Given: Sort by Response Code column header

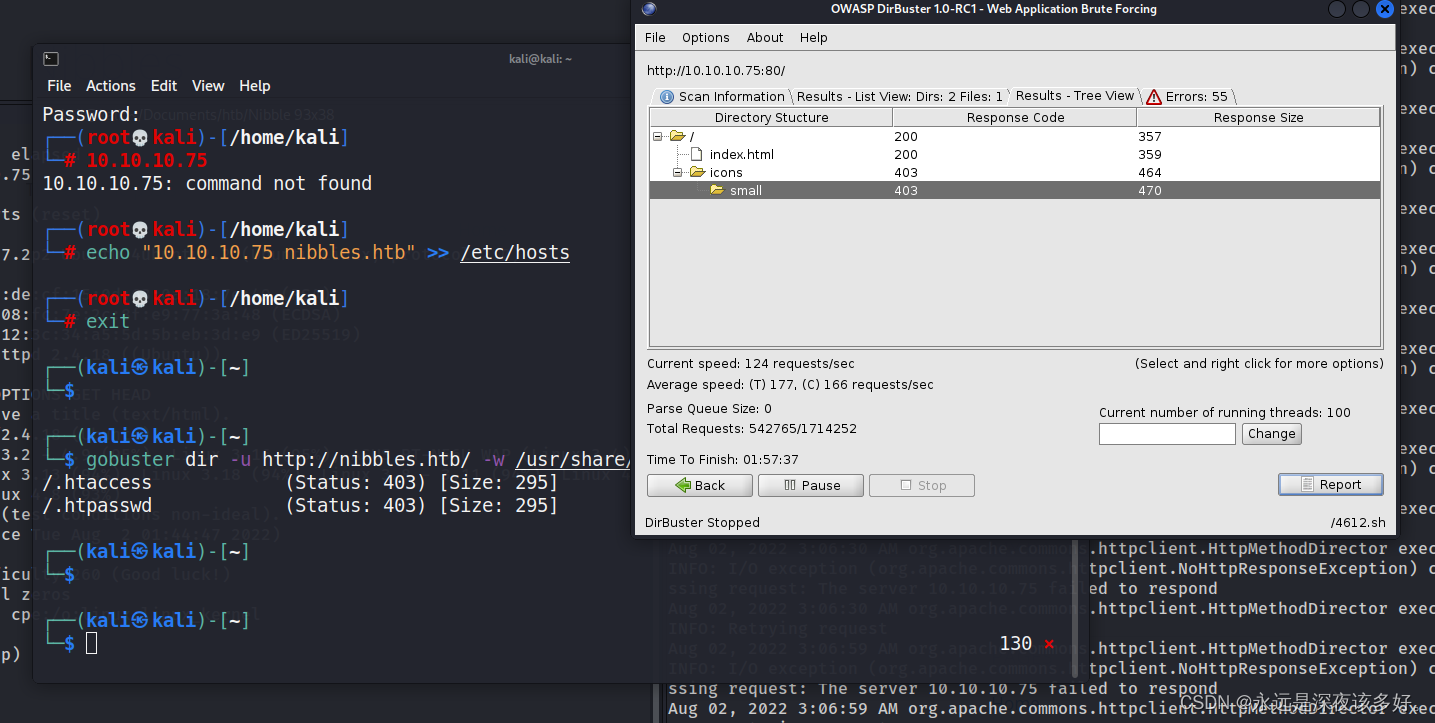Looking at the screenshot, I should point(1015,118).
